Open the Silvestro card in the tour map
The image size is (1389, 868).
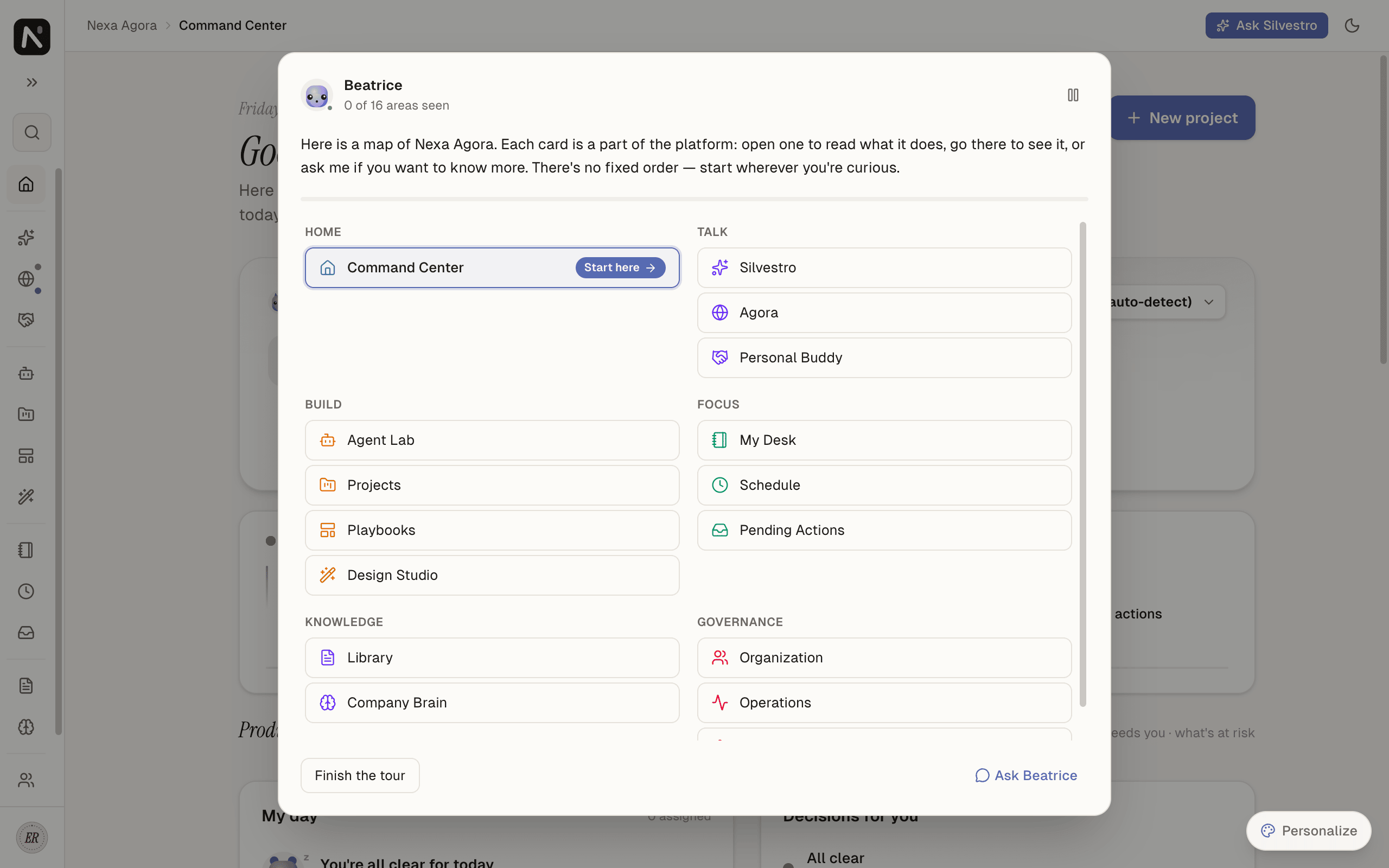coord(884,267)
